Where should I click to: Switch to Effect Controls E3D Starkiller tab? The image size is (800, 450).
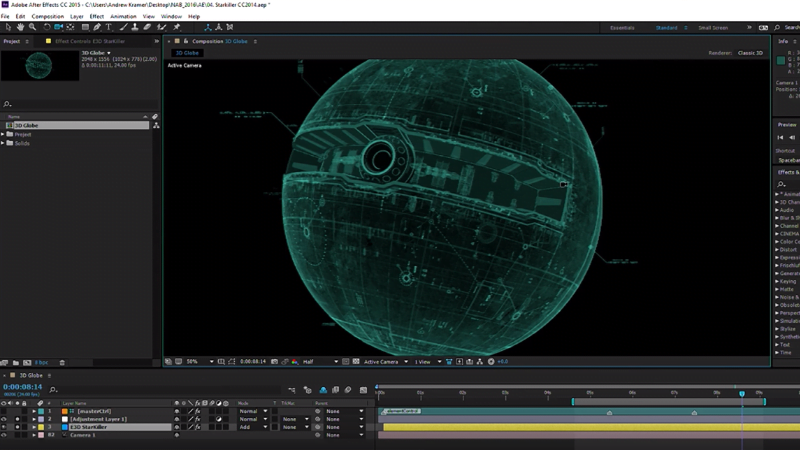91,41
